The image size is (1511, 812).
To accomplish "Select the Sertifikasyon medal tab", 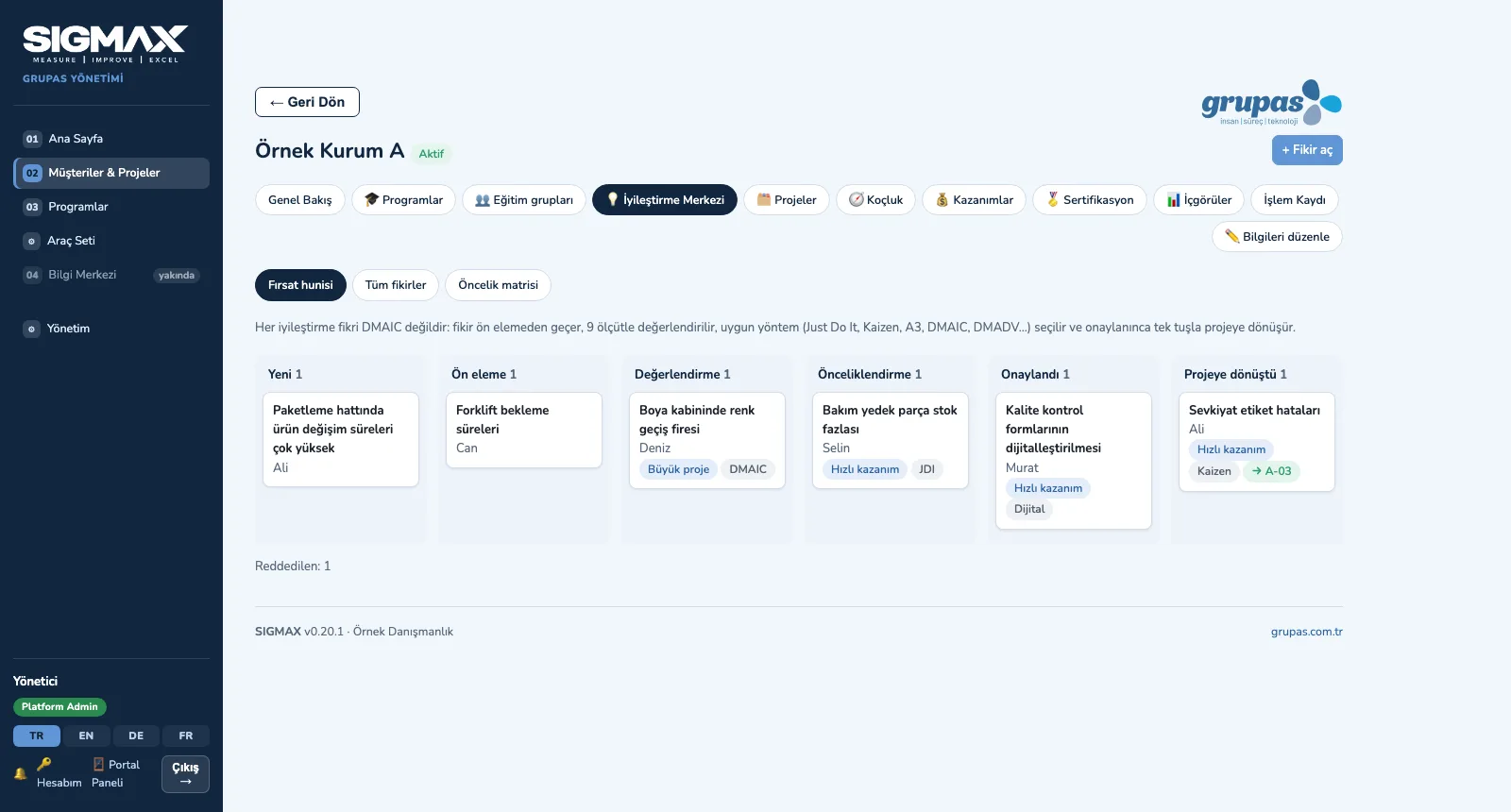I will pyautogui.click(x=1090, y=200).
